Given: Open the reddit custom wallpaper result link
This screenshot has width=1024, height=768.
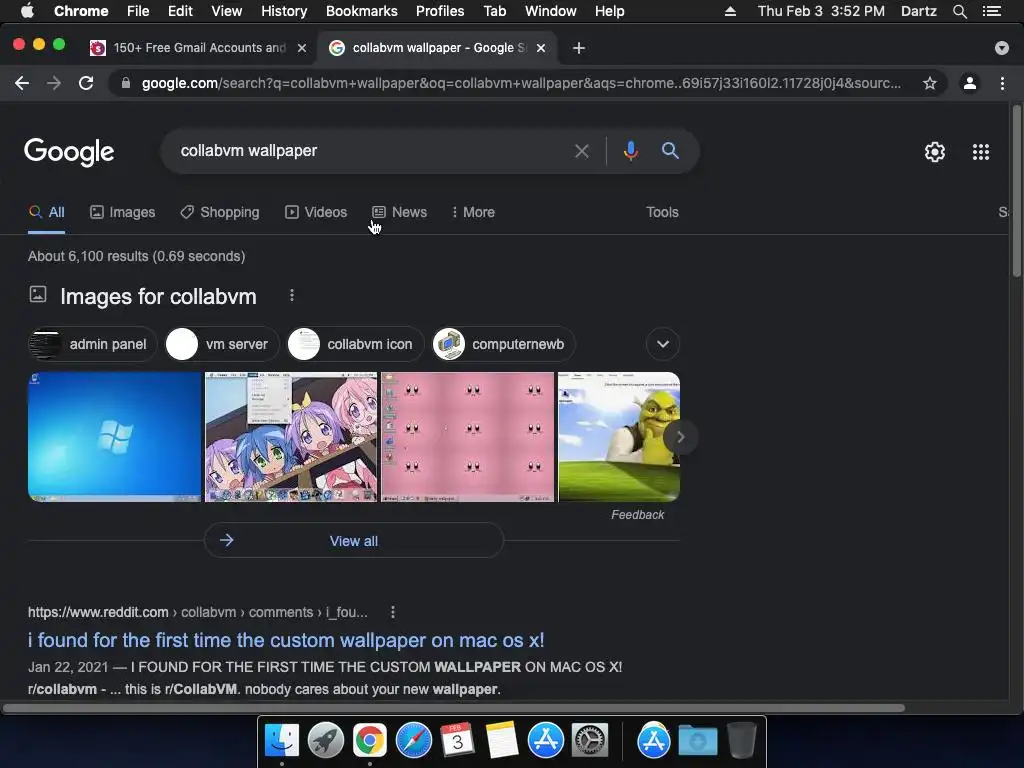Looking at the screenshot, I should point(286,640).
